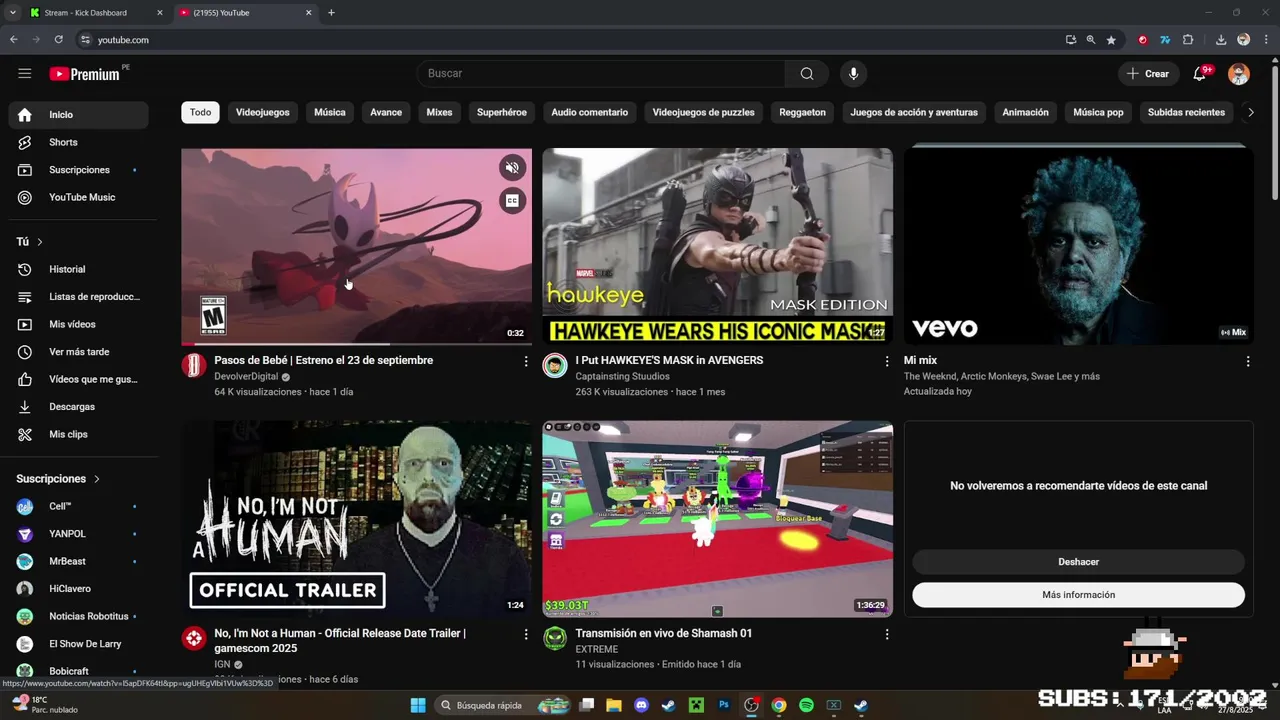Open the No, I'm Not a Human thumbnail
Viewport: 1280px width, 720px height.
point(356,519)
